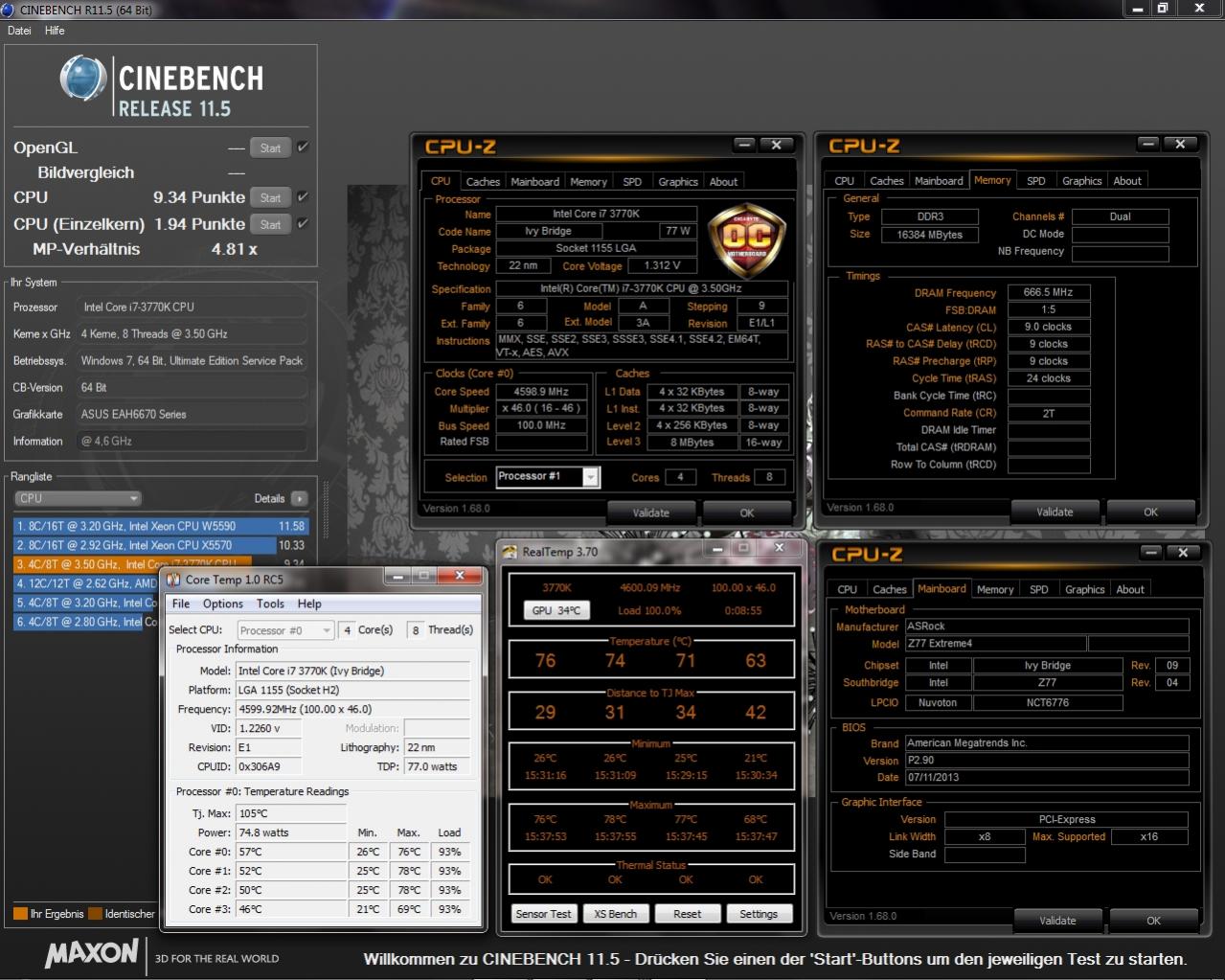Click Validate in CPU-Z CPU window

click(651, 513)
